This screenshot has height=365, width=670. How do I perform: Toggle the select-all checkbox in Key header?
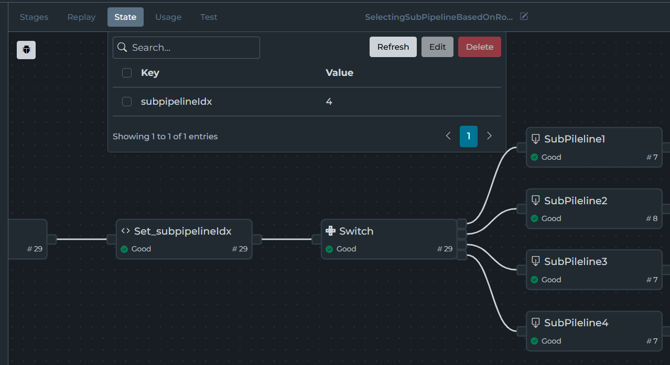tap(126, 73)
